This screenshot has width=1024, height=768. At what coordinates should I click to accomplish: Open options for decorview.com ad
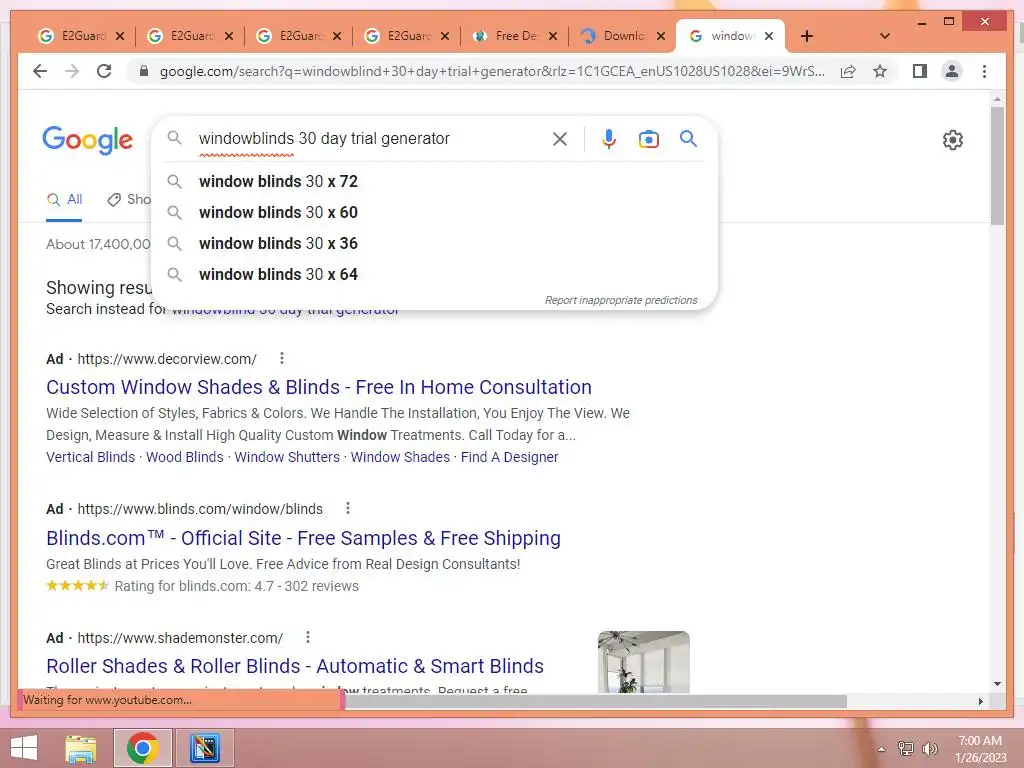click(281, 358)
